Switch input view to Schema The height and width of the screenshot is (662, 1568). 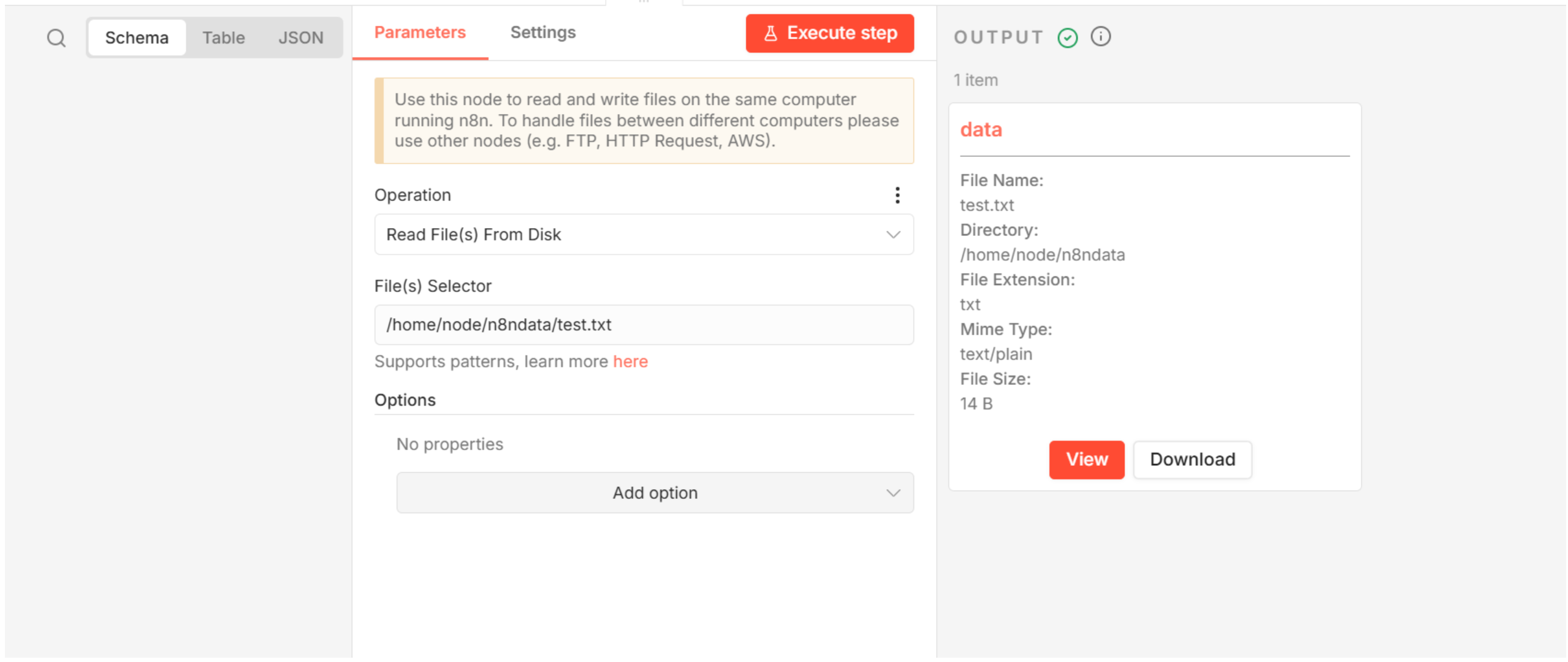click(136, 38)
